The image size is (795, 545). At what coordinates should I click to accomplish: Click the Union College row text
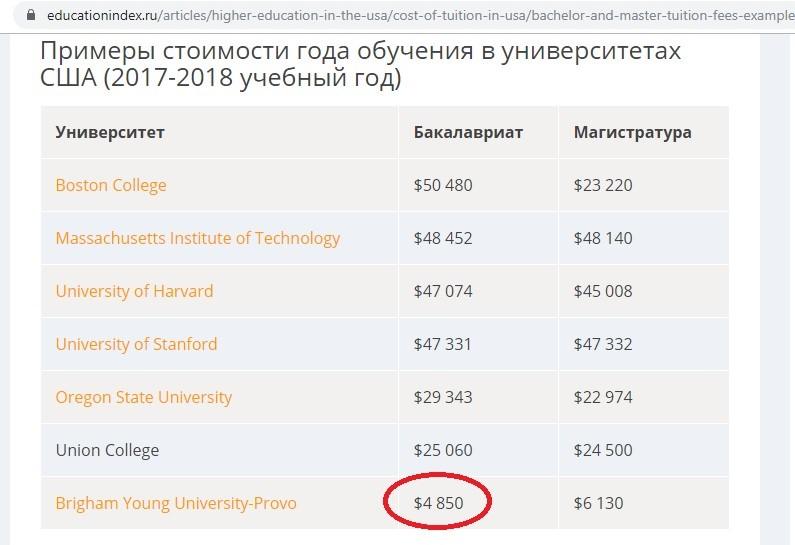(x=107, y=450)
